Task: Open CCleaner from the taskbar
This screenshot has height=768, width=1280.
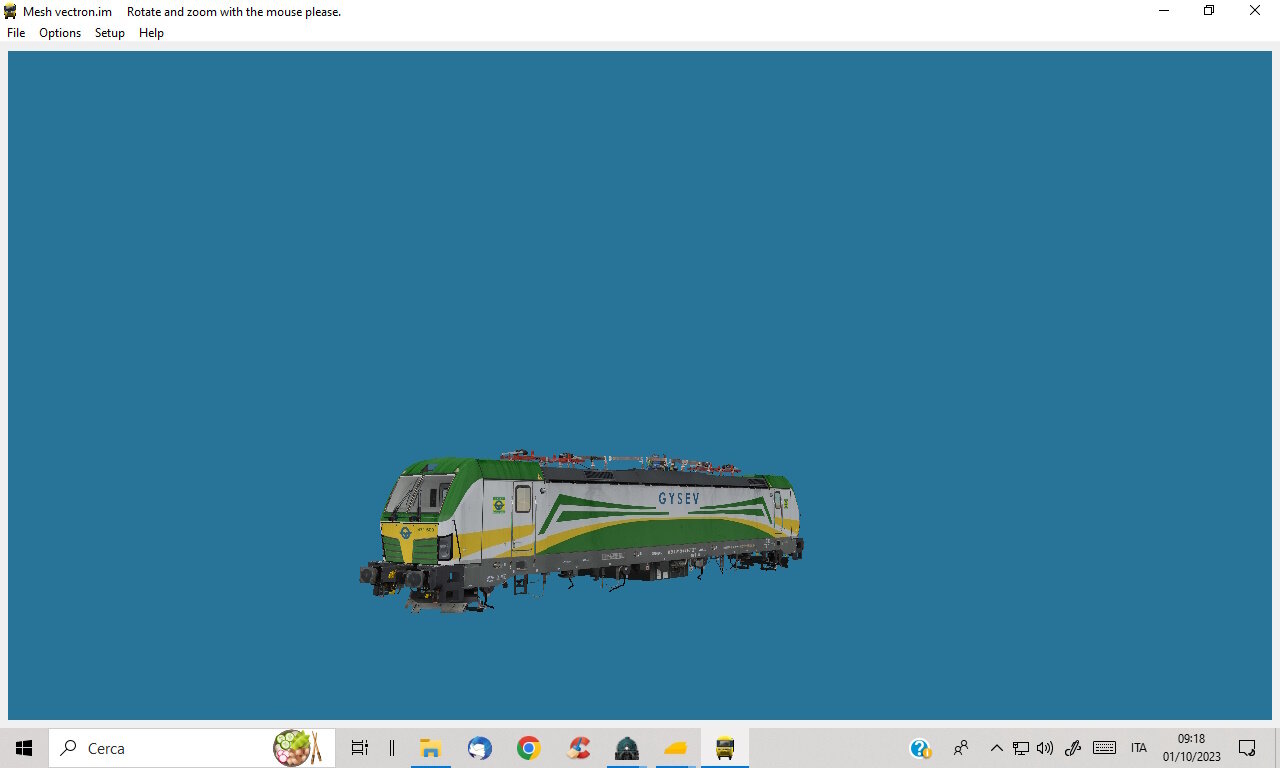Action: (578, 748)
